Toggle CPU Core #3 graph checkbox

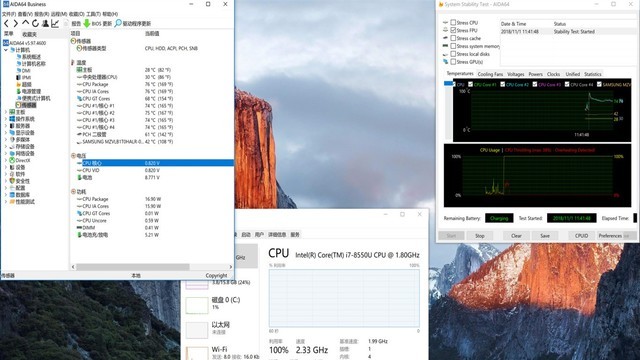[535, 84]
